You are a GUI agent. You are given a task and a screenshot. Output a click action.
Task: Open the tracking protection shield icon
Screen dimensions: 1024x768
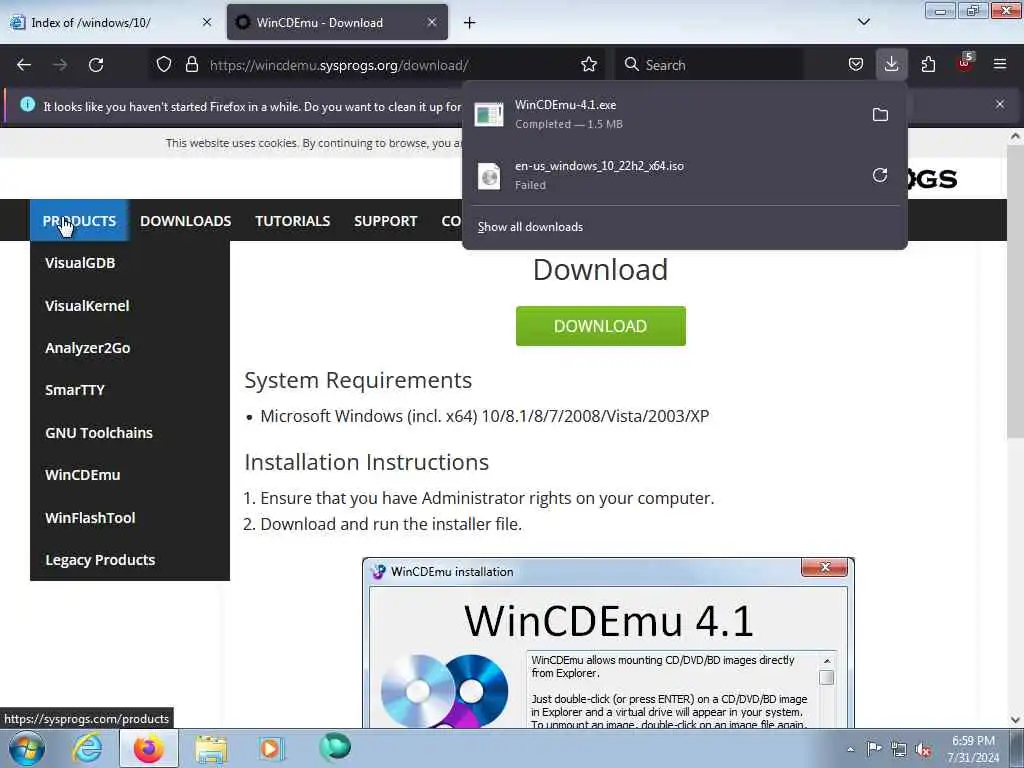coord(164,65)
